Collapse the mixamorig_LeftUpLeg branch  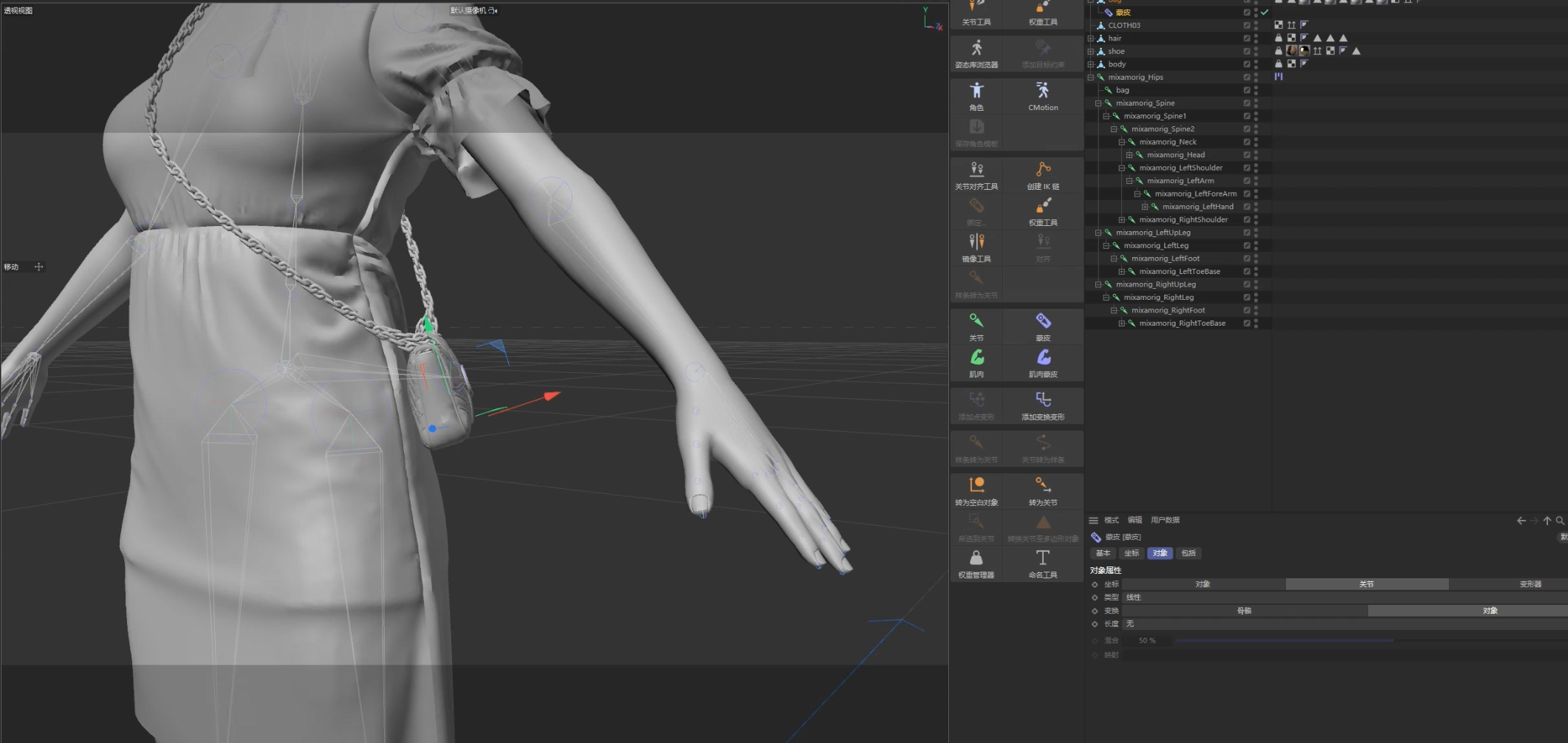1098,233
